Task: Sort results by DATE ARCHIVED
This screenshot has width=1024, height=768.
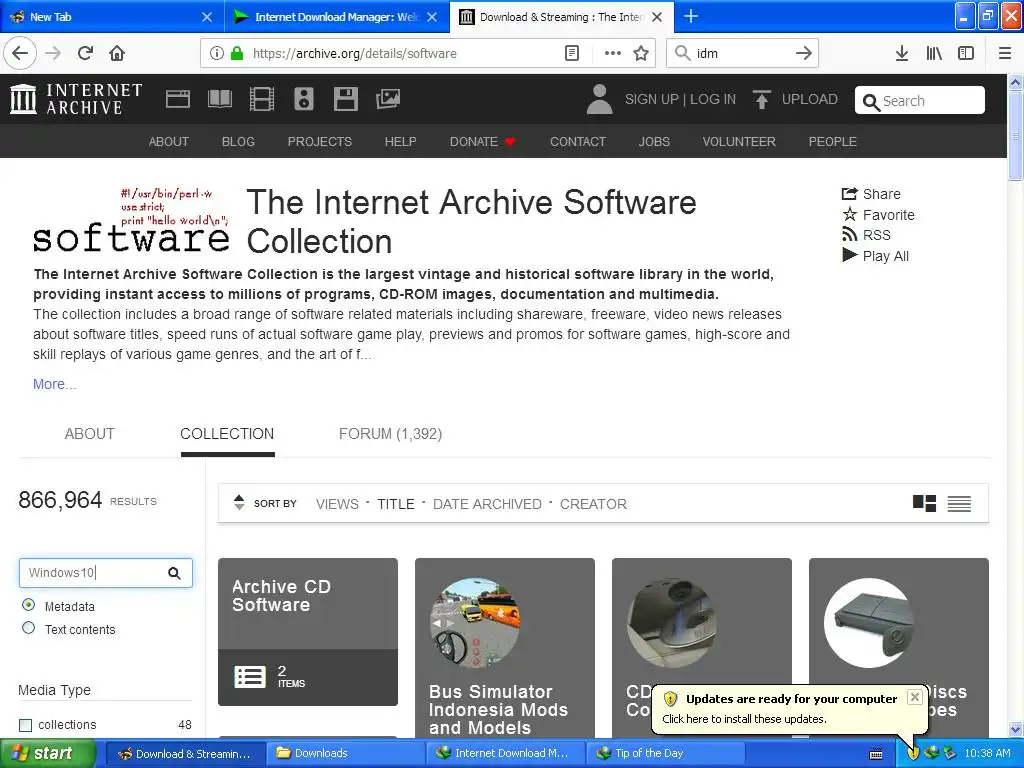Action: [x=487, y=504]
